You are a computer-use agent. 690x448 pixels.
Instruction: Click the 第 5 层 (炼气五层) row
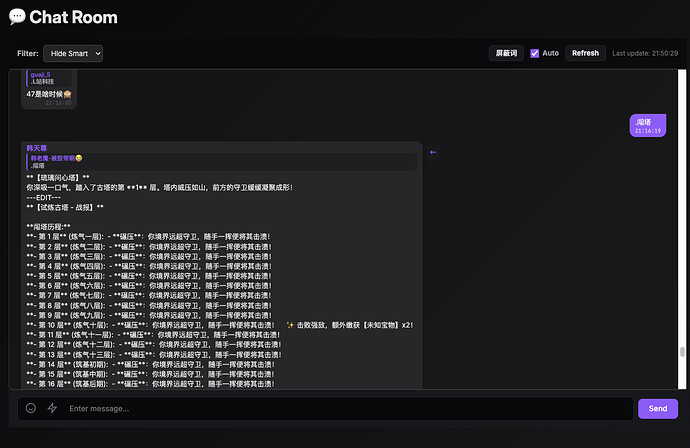(x=149, y=276)
